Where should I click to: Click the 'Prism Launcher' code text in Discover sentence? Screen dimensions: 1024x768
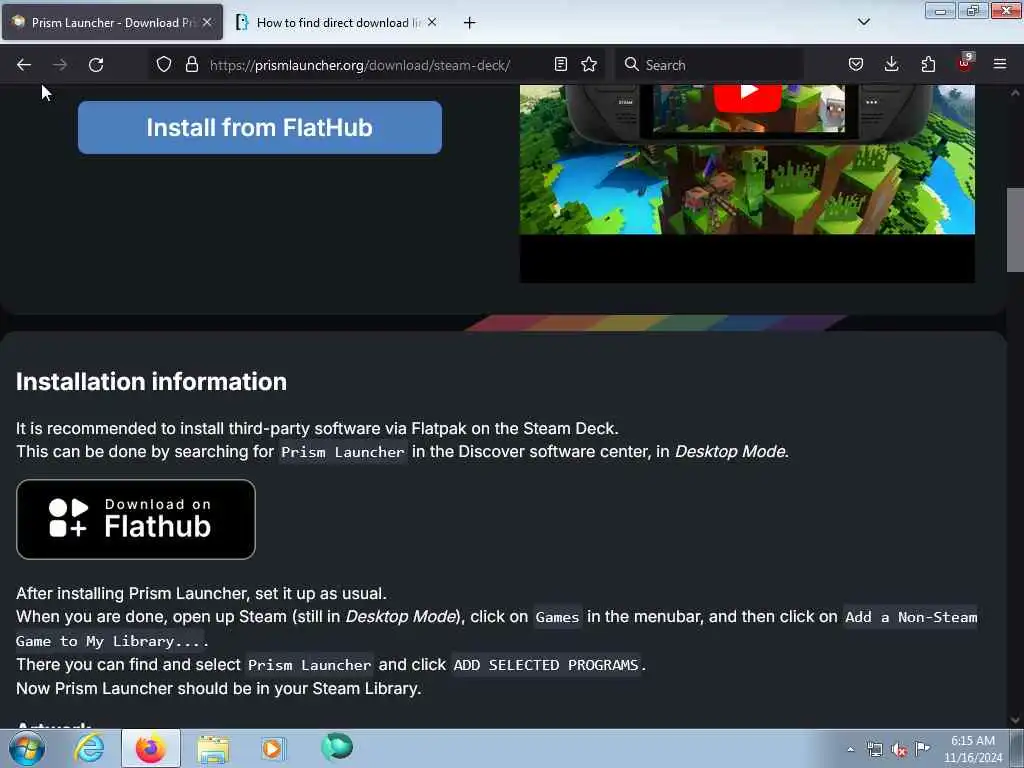point(343,452)
